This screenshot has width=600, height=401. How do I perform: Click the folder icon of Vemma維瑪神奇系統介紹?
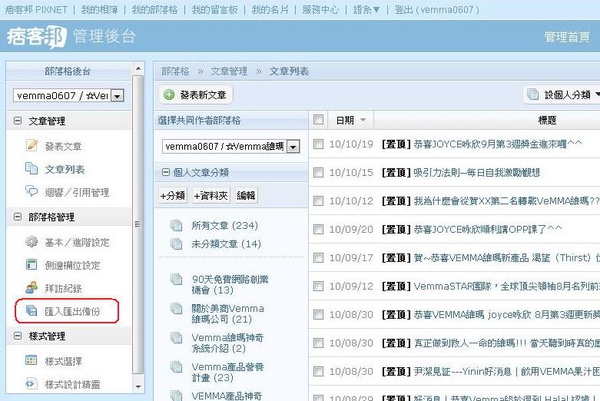point(176,337)
